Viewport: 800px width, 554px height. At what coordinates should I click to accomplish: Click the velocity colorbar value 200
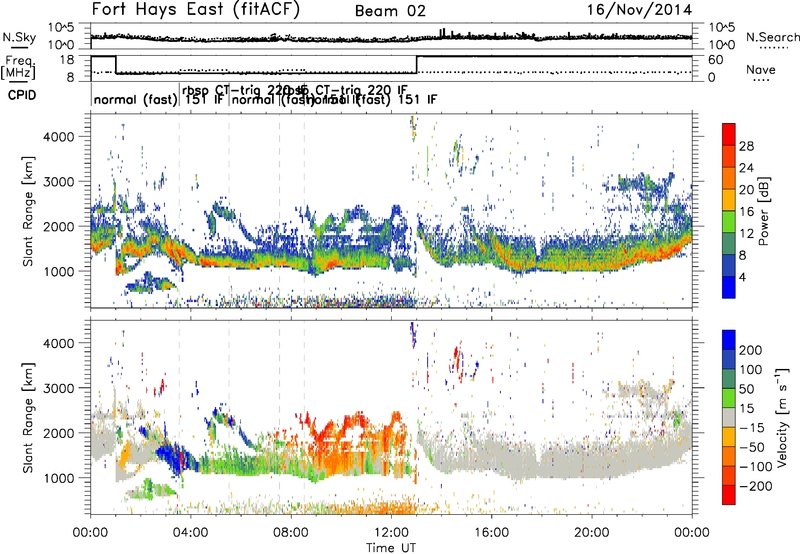click(750, 350)
